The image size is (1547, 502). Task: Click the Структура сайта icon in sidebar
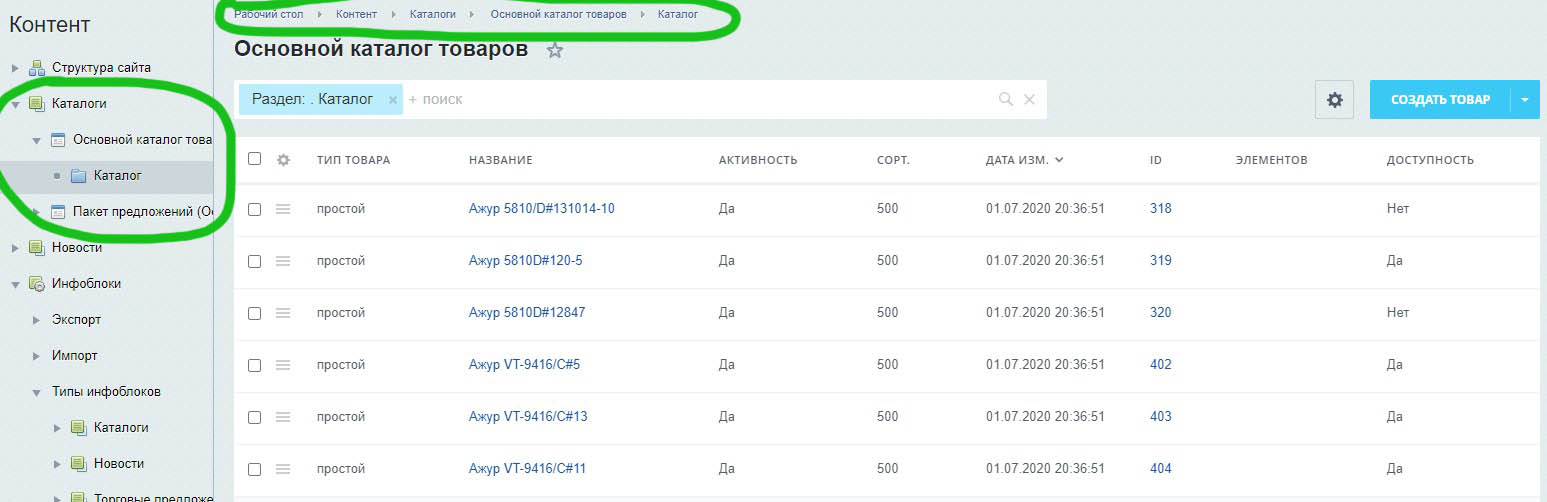point(37,68)
